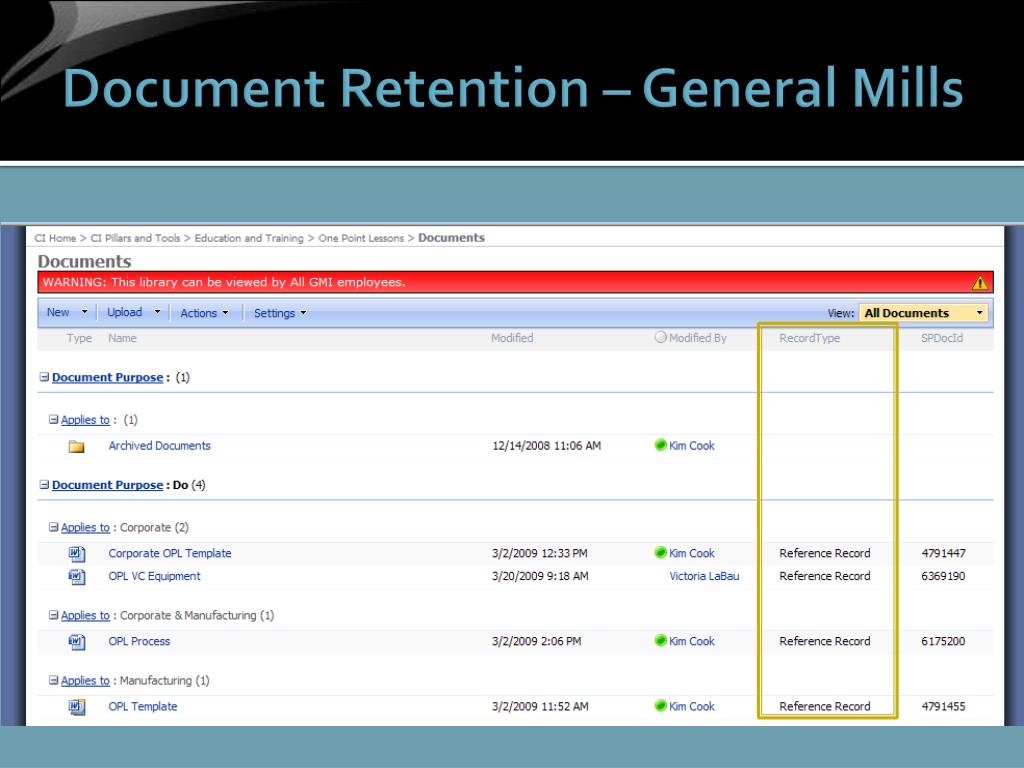Open the New dropdown menu
This screenshot has height=768, width=1024.
coord(67,313)
